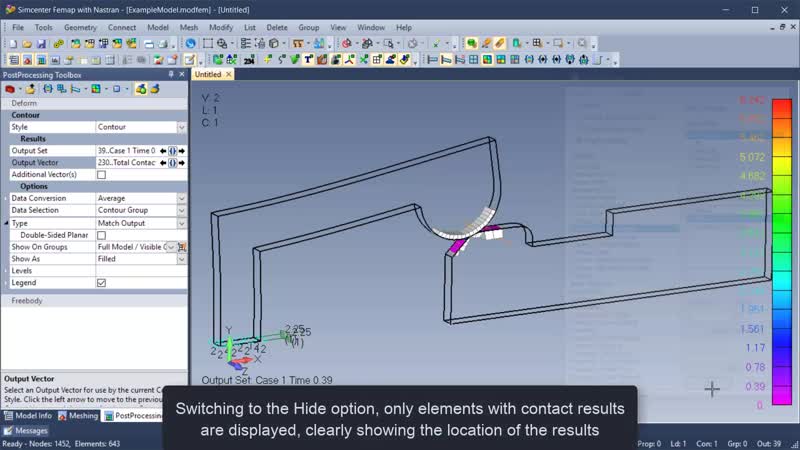Click the chain link icon
This screenshot has height=450, width=800.
(59, 44)
